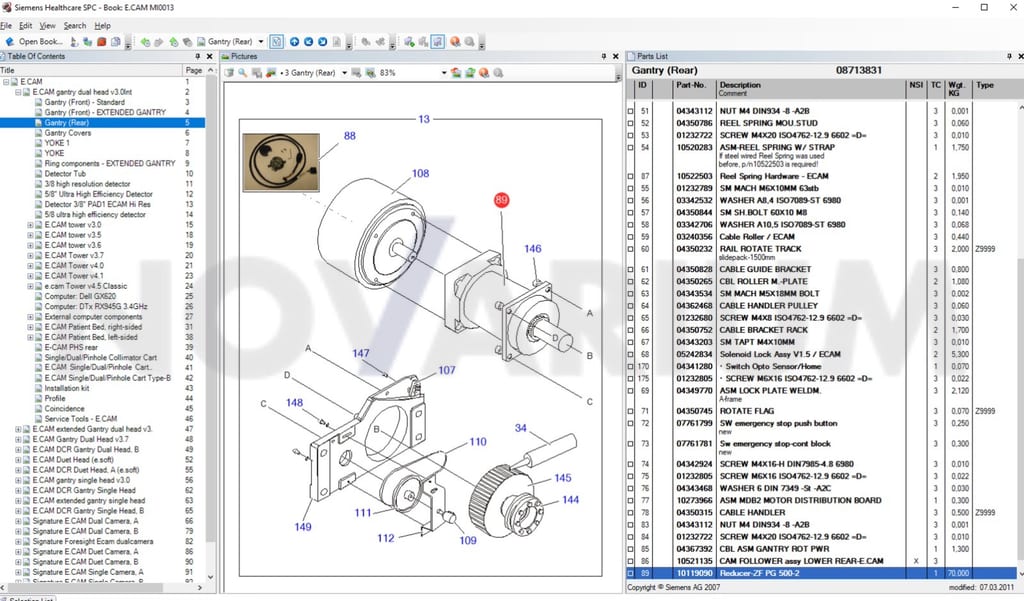Click the red hotspot marker 89 on drawing
Screen dimensions: 1024x601
coord(502,200)
